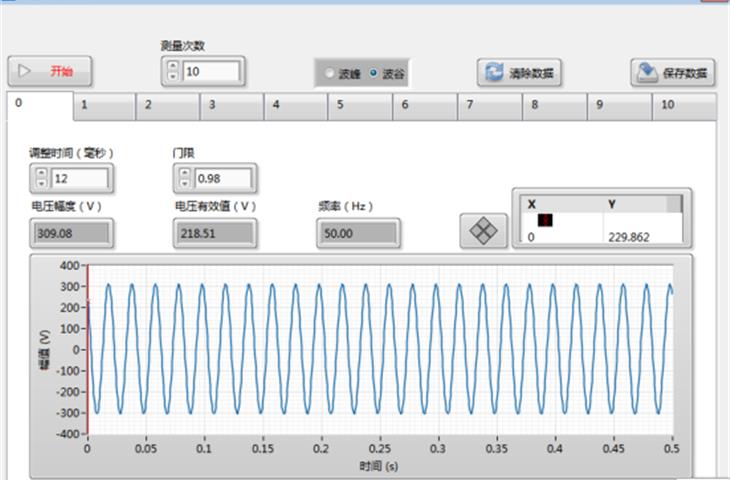Increment the 测量次数 stepper
Viewport: 730px width, 480px height.
pos(172,66)
